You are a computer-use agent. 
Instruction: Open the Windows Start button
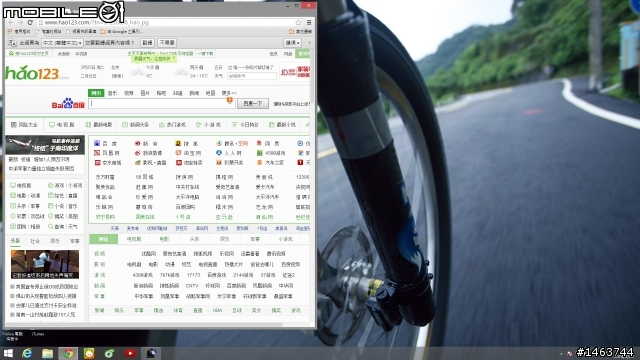pos(8,353)
